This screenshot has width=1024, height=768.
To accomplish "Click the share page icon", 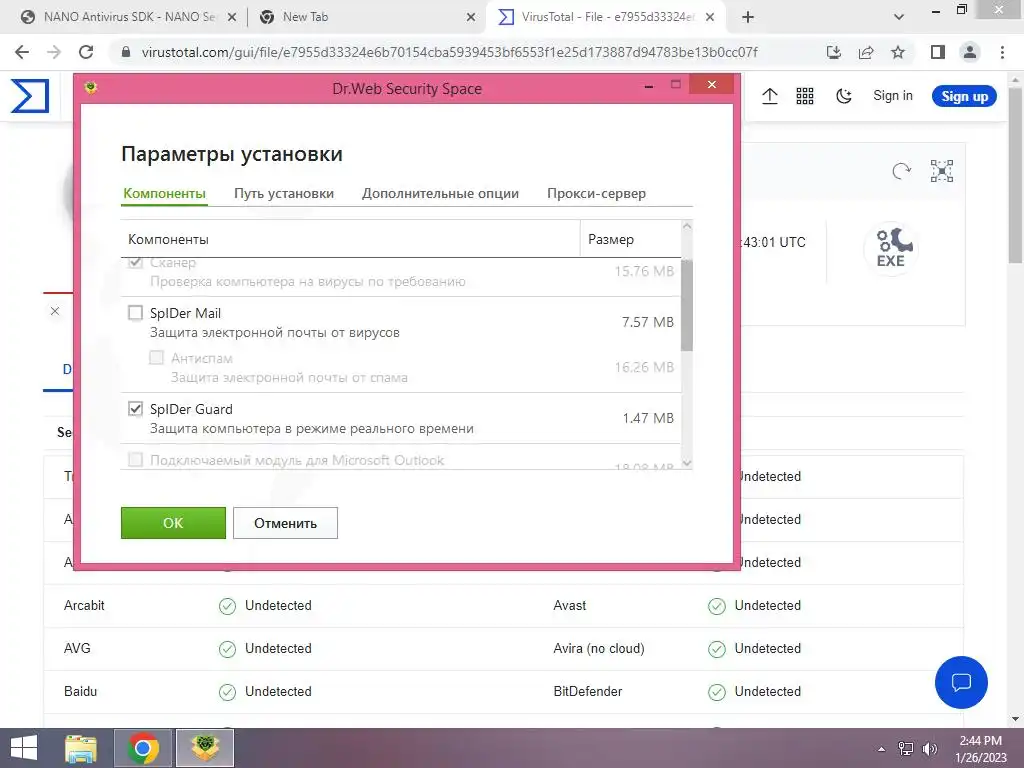I will tap(866, 52).
